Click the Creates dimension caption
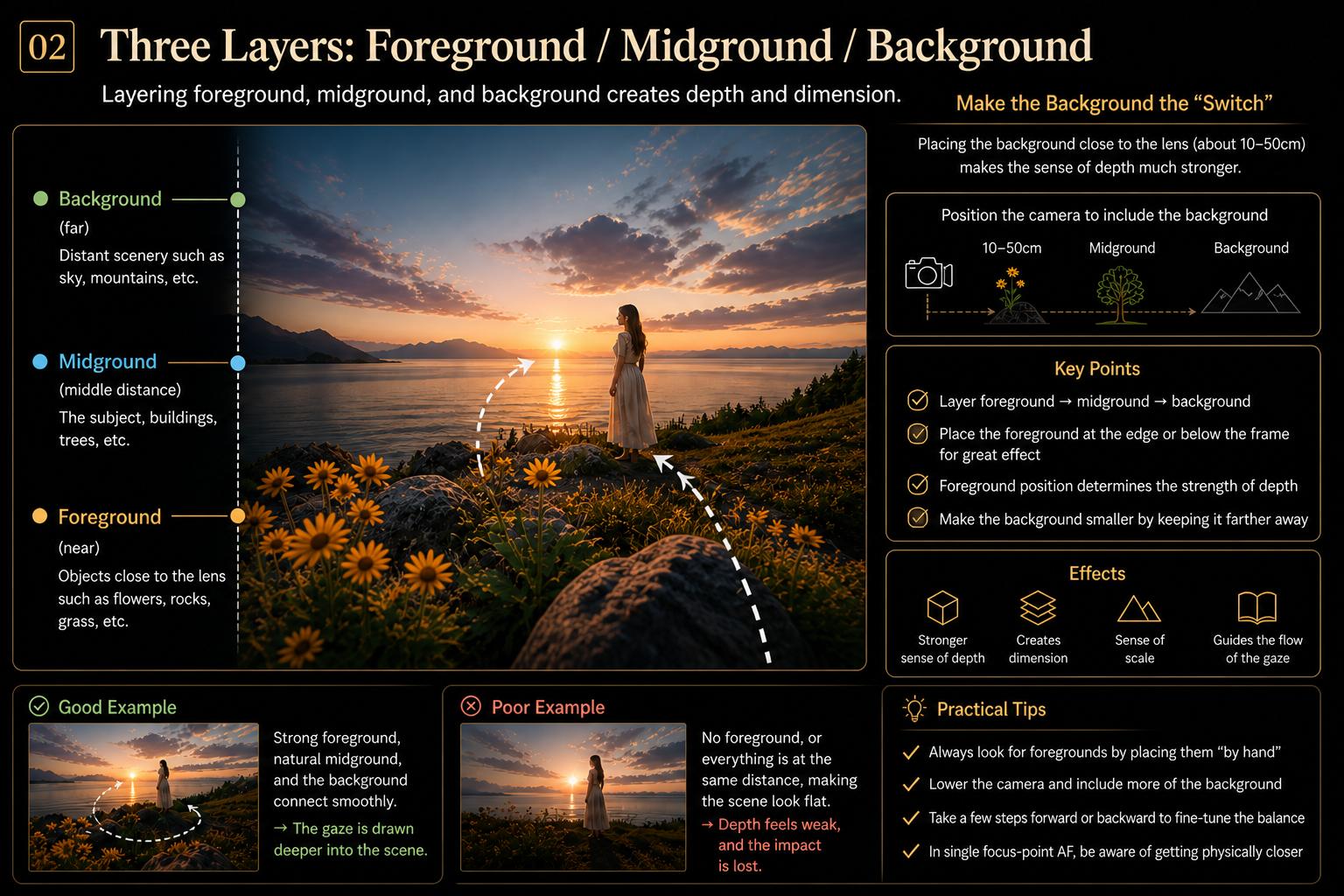Image resolution: width=1344 pixels, height=896 pixels. coord(1038,649)
